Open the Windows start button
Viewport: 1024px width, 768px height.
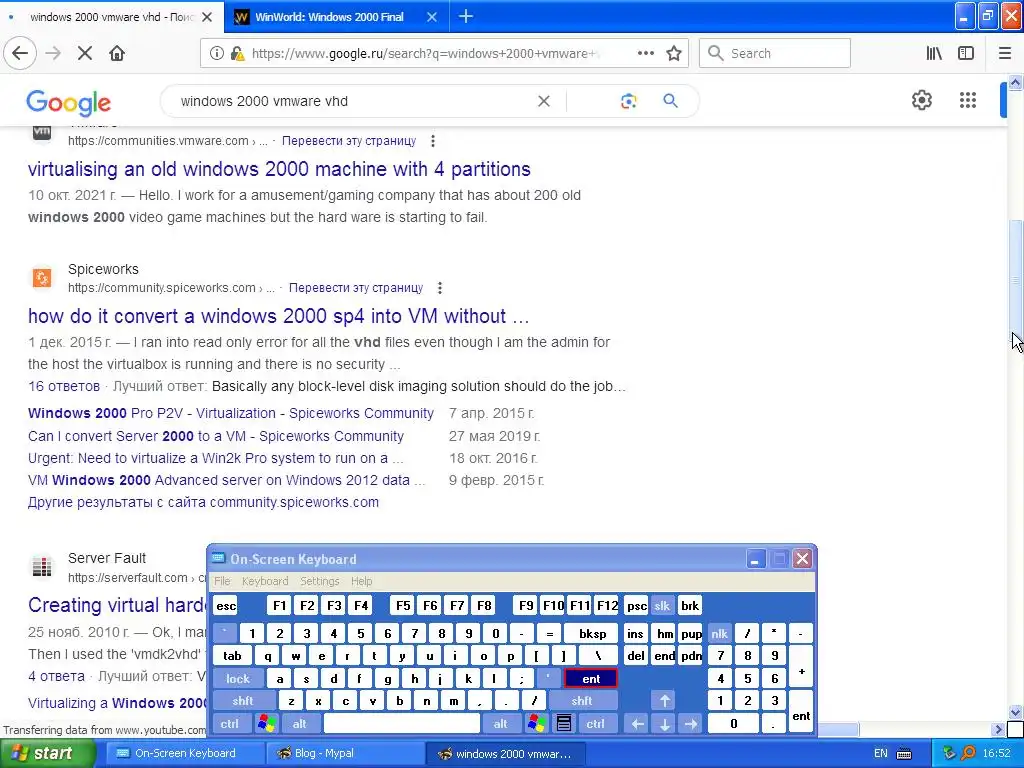click(x=47, y=753)
